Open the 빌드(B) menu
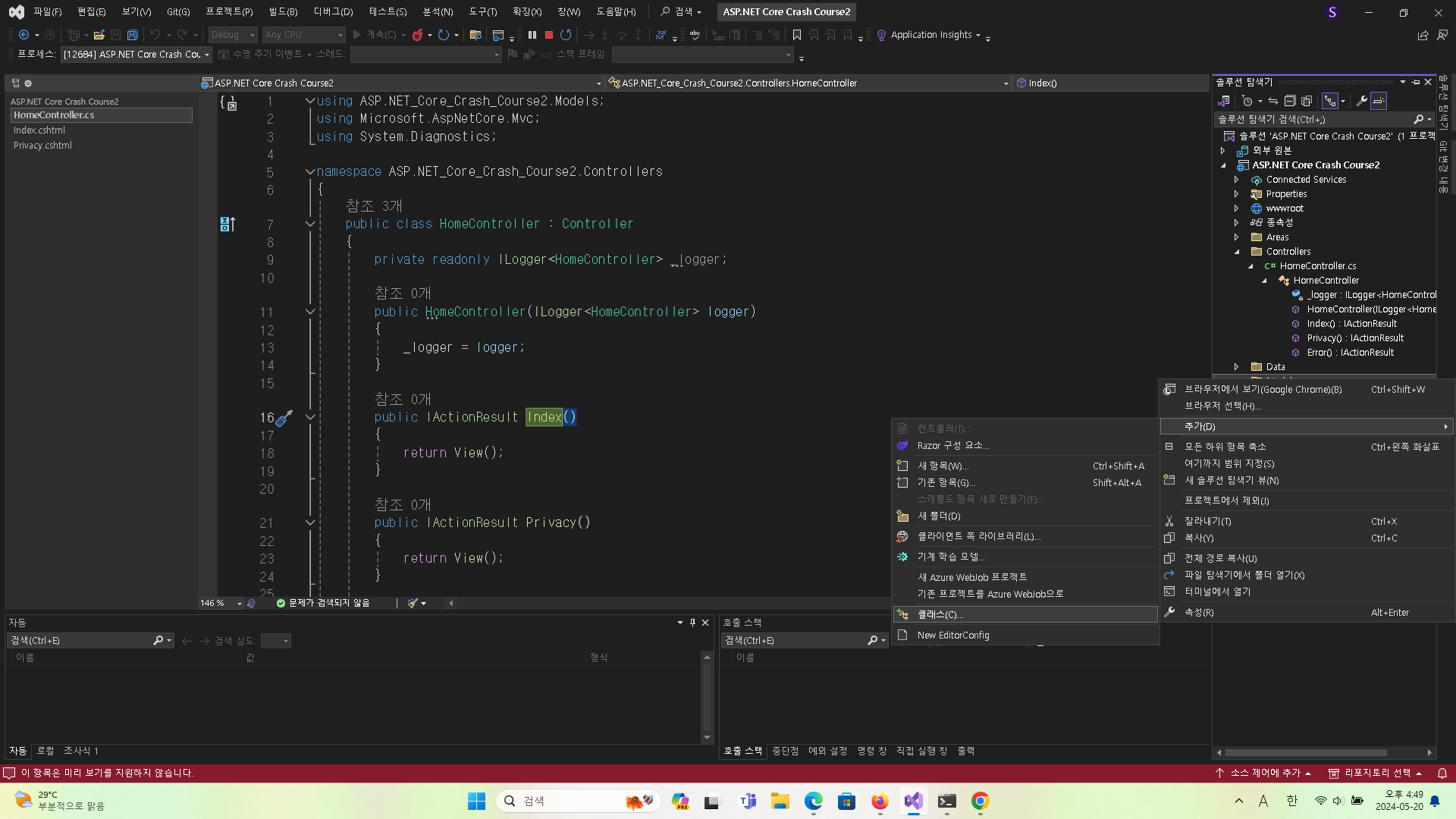 pyautogui.click(x=283, y=11)
